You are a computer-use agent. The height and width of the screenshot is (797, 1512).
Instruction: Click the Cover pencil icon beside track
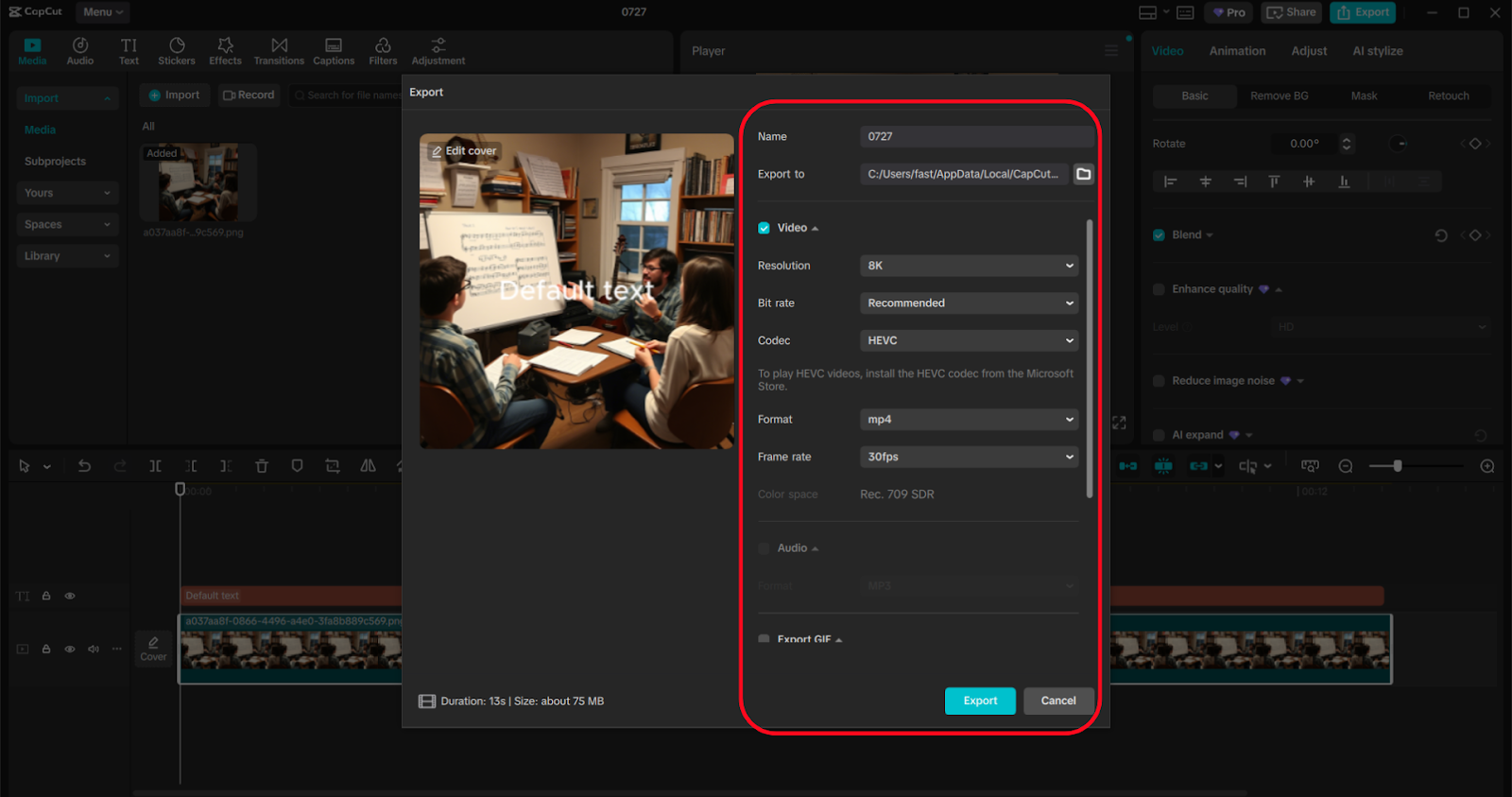pyautogui.click(x=153, y=648)
